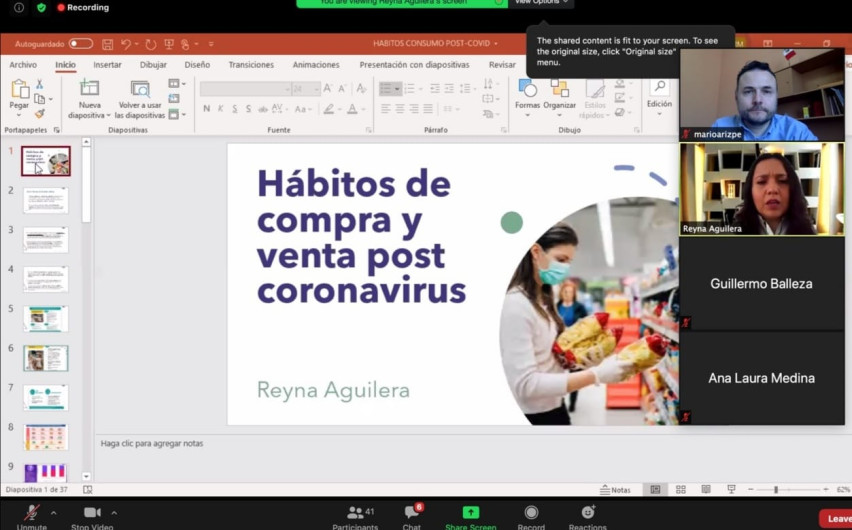852x530 pixels.
Task: Start slideshow from status bar icon
Action: pyautogui.click(x=731, y=490)
